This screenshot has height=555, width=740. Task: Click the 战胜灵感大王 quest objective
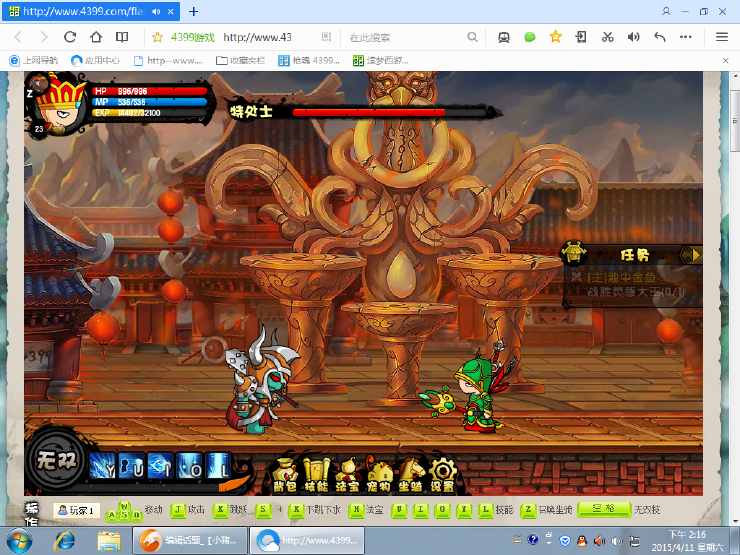tap(636, 292)
